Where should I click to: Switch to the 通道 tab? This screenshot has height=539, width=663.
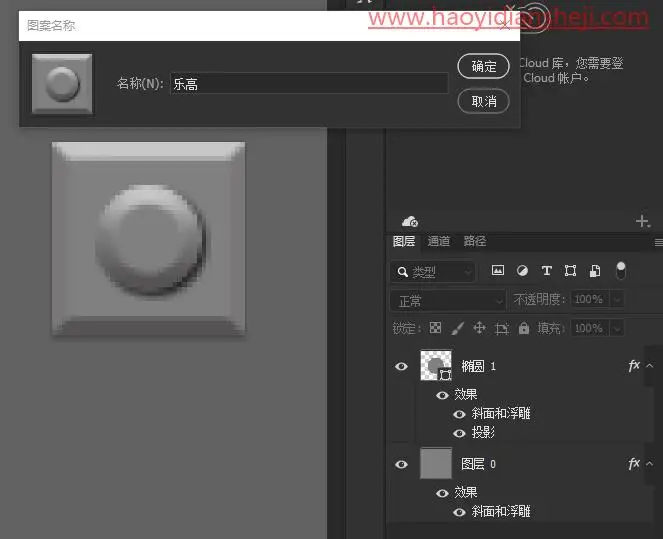pyautogui.click(x=438, y=241)
